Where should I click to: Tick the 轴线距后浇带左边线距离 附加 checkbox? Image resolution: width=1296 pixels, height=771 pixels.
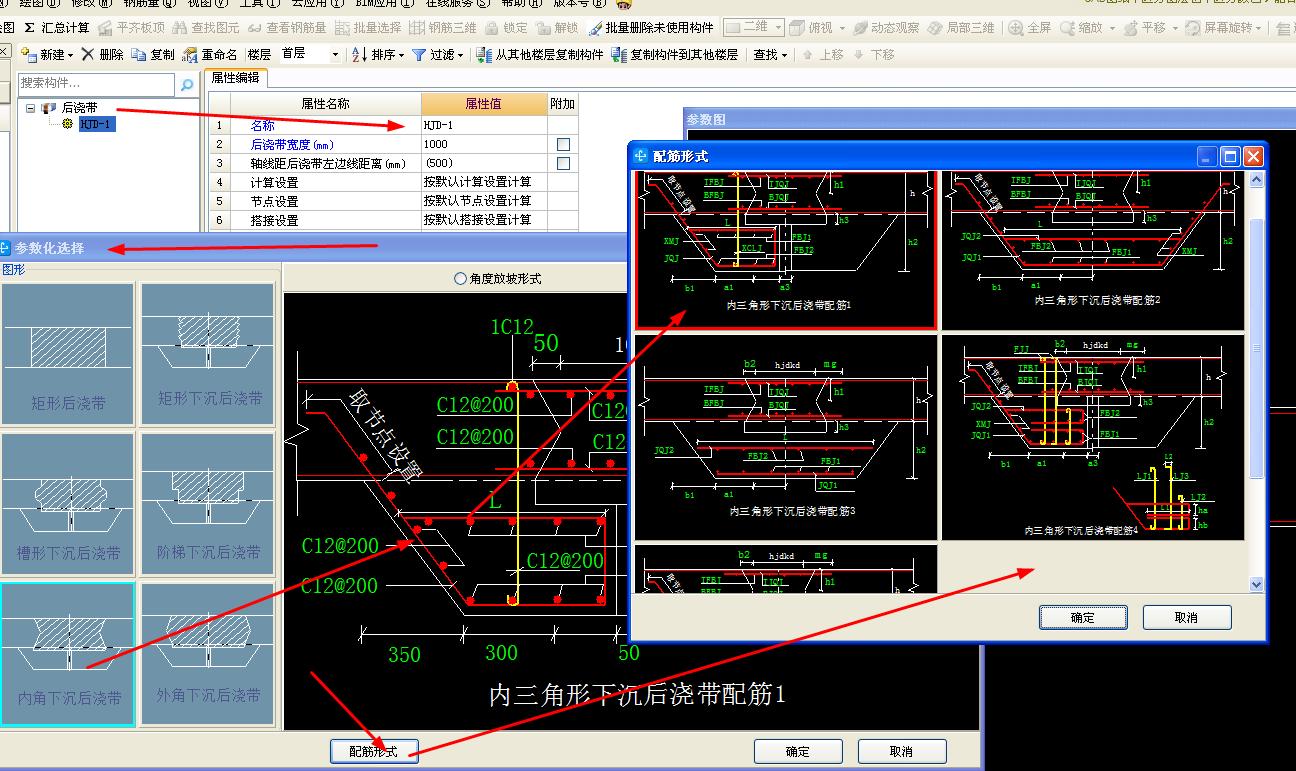[563, 163]
